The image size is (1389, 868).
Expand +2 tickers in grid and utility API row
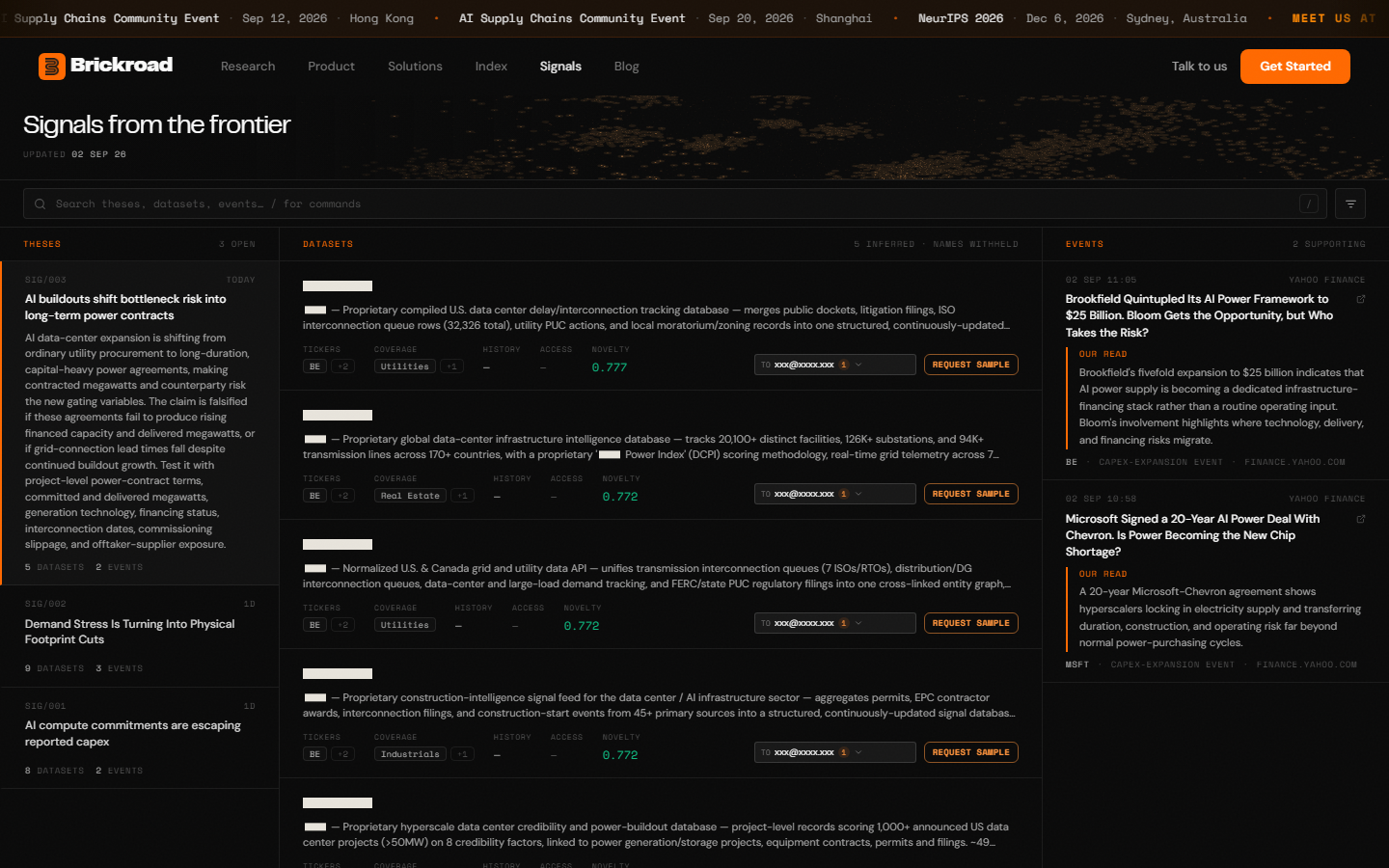tap(342, 625)
